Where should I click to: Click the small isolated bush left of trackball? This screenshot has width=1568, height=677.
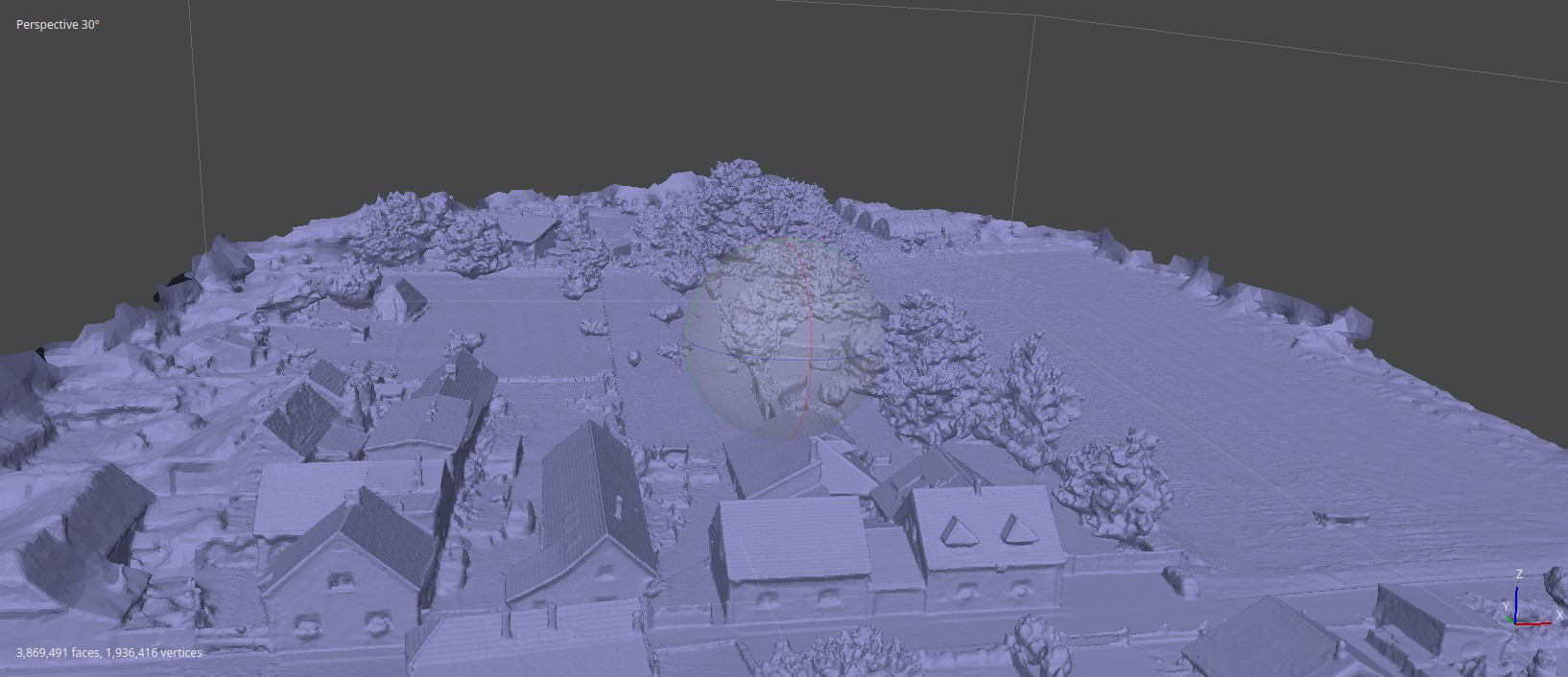pos(633,358)
